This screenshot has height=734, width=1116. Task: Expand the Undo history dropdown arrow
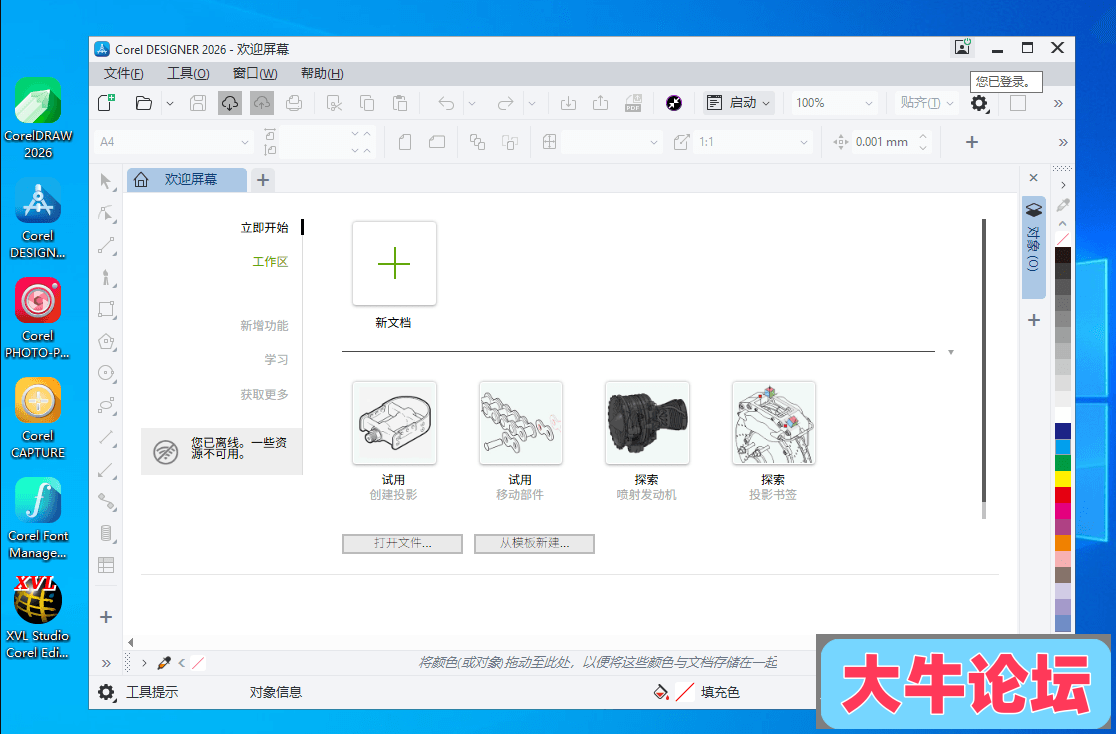(x=471, y=103)
